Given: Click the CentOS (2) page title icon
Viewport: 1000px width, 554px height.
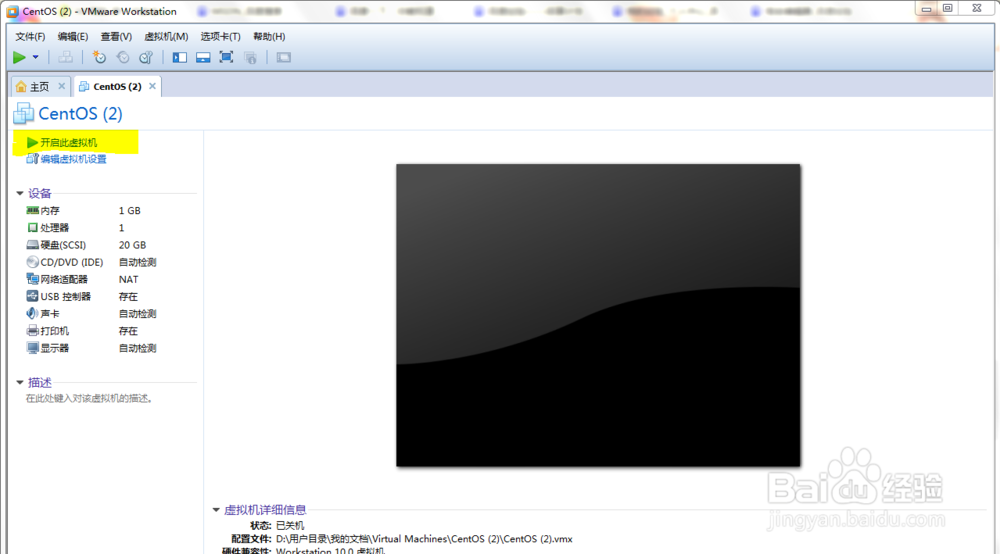Looking at the screenshot, I should tap(24, 113).
